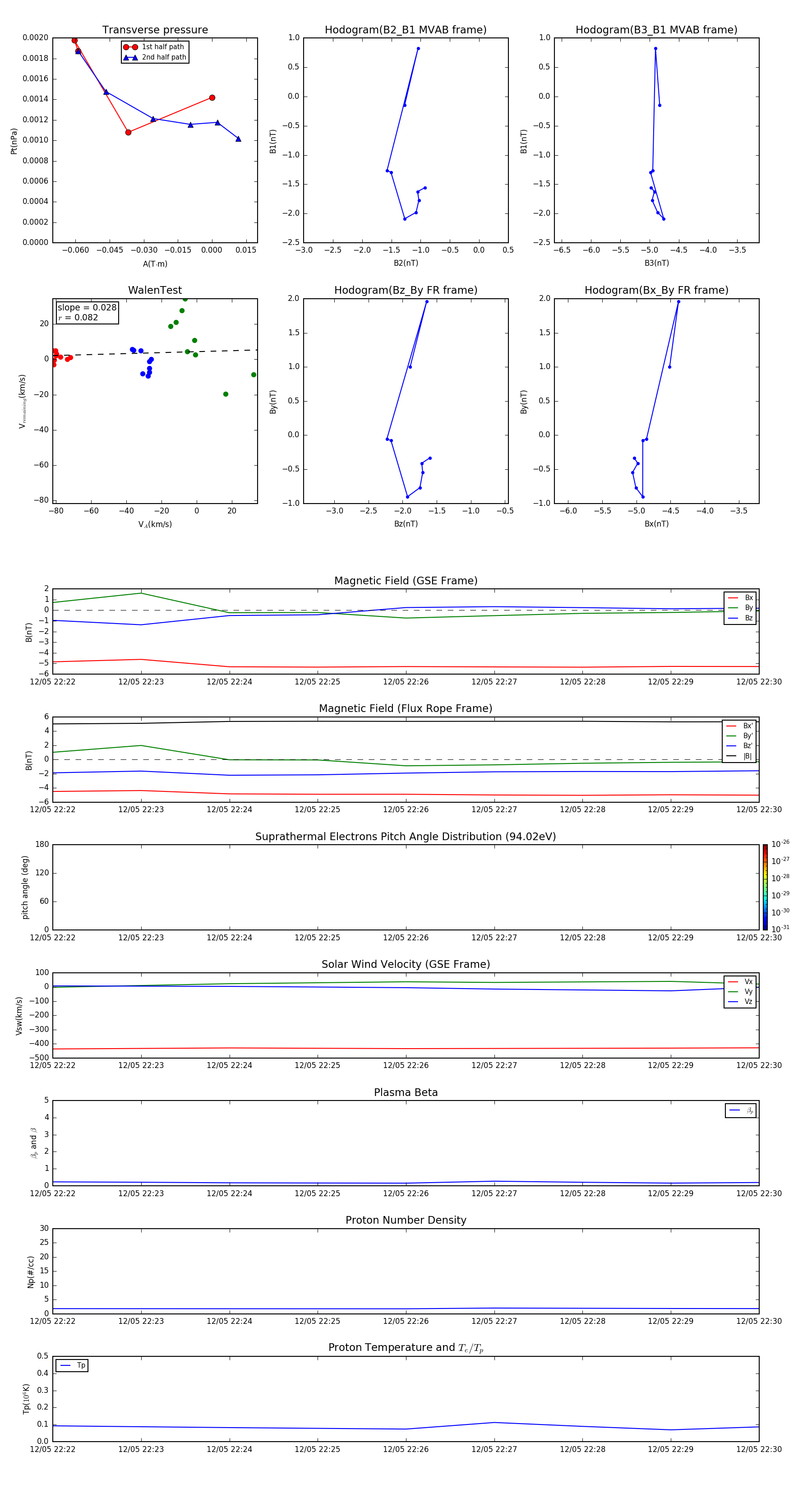The height and width of the screenshot is (1489, 812).
Task: Select the Vz entry in velocity legend
Action: (740, 1002)
